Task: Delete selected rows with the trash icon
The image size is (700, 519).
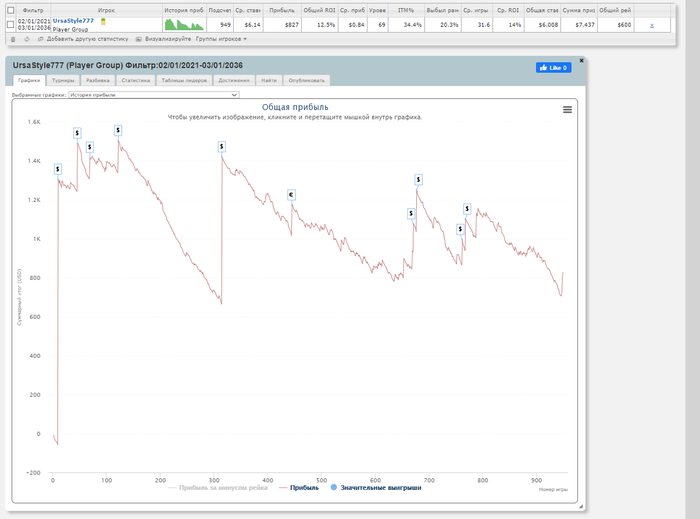Action: (x=13, y=39)
